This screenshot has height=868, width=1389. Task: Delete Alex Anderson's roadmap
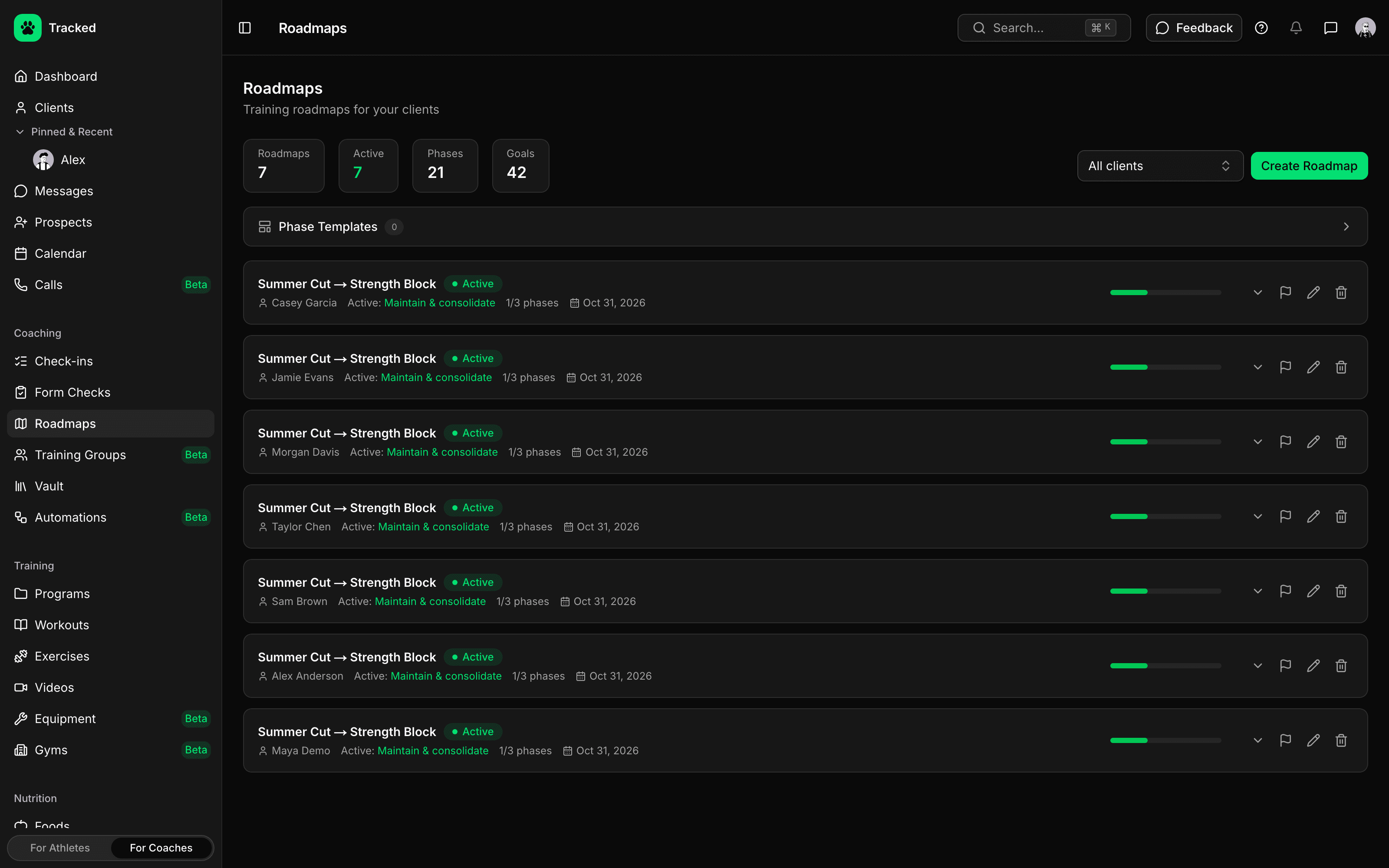[1341, 666]
